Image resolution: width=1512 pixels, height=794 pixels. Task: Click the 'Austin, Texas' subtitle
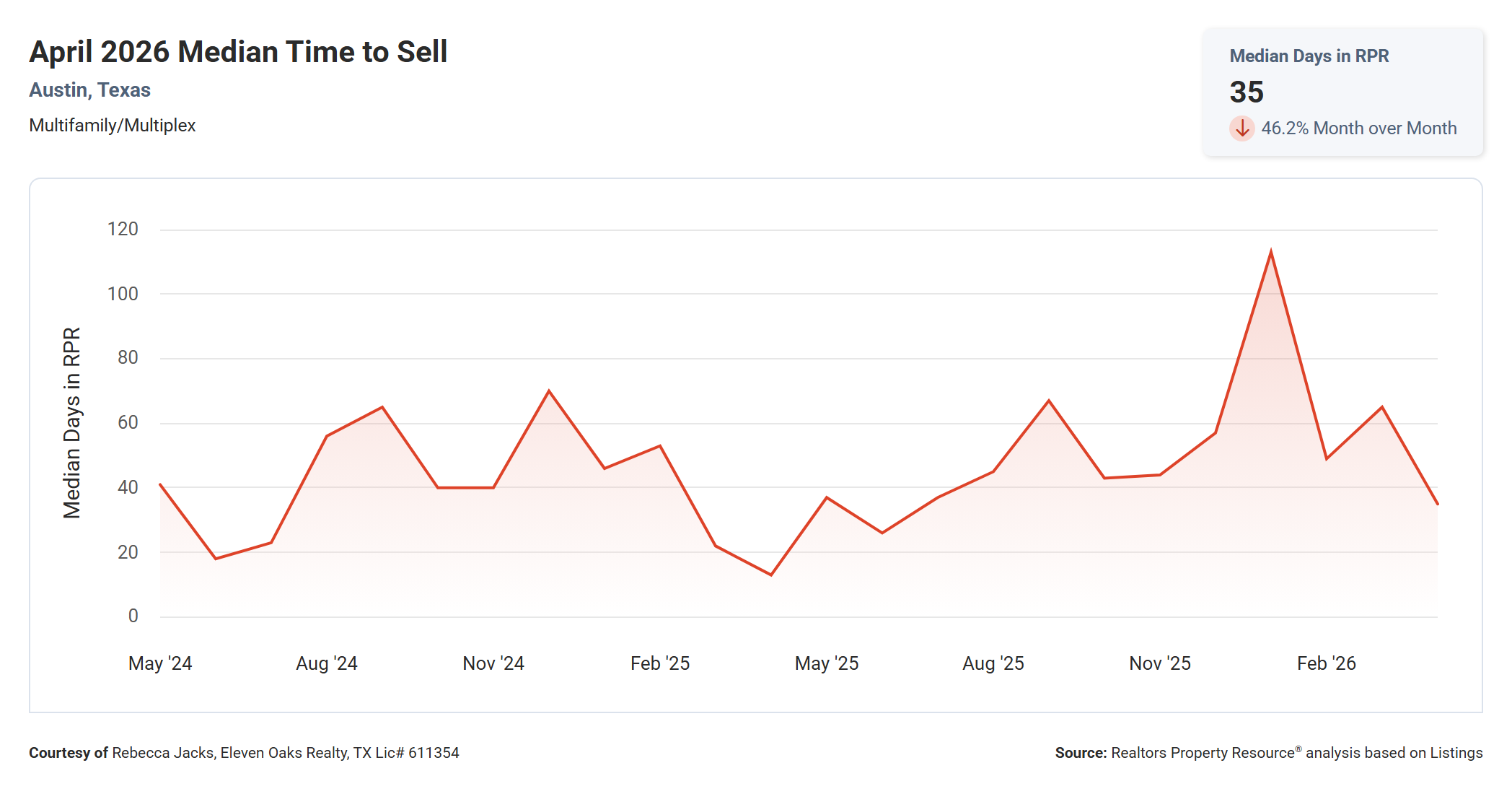[x=89, y=90]
